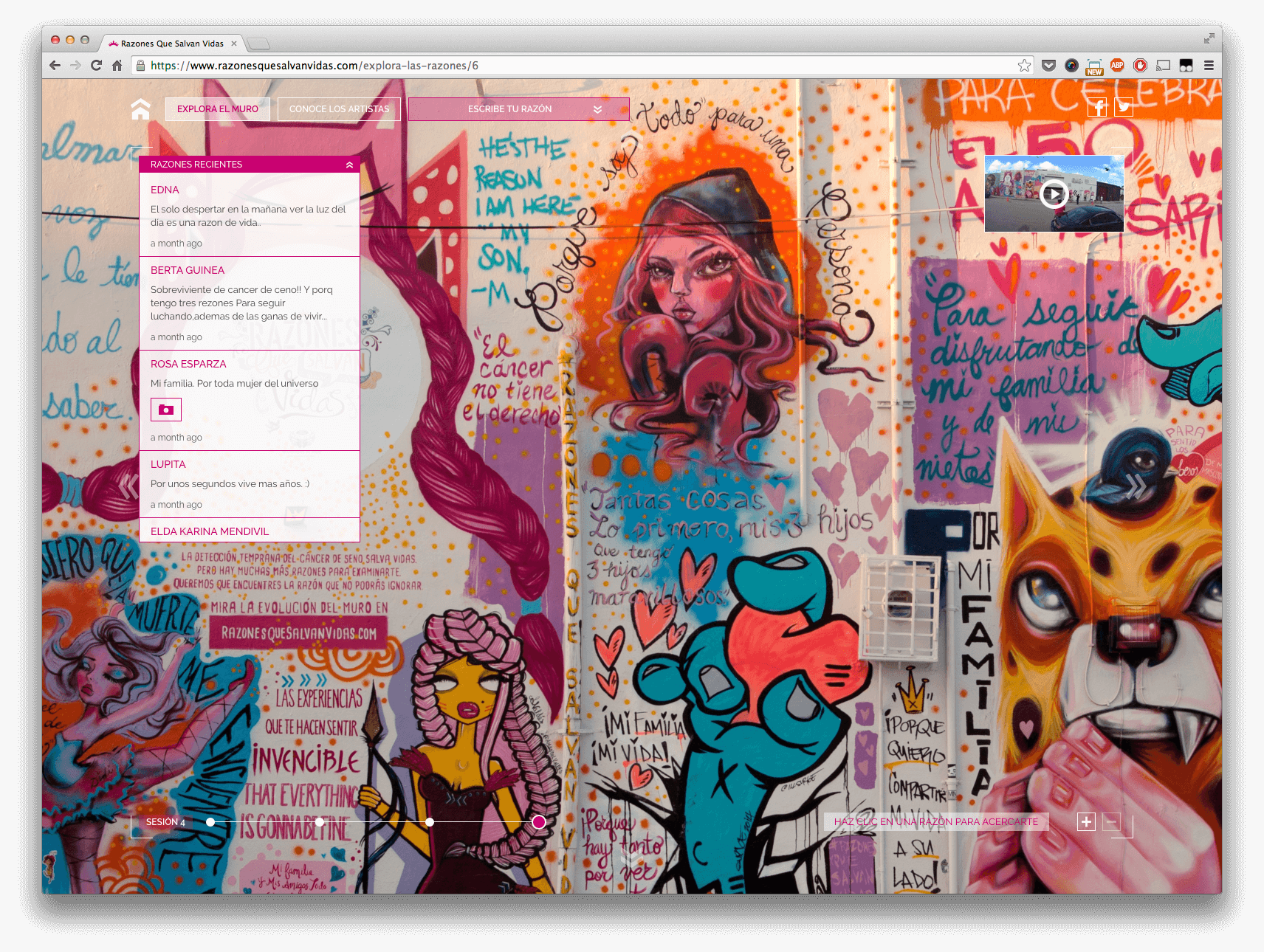
Task: Click the text 'Mi familia. Por toda mujer del universo'
Action: point(235,383)
